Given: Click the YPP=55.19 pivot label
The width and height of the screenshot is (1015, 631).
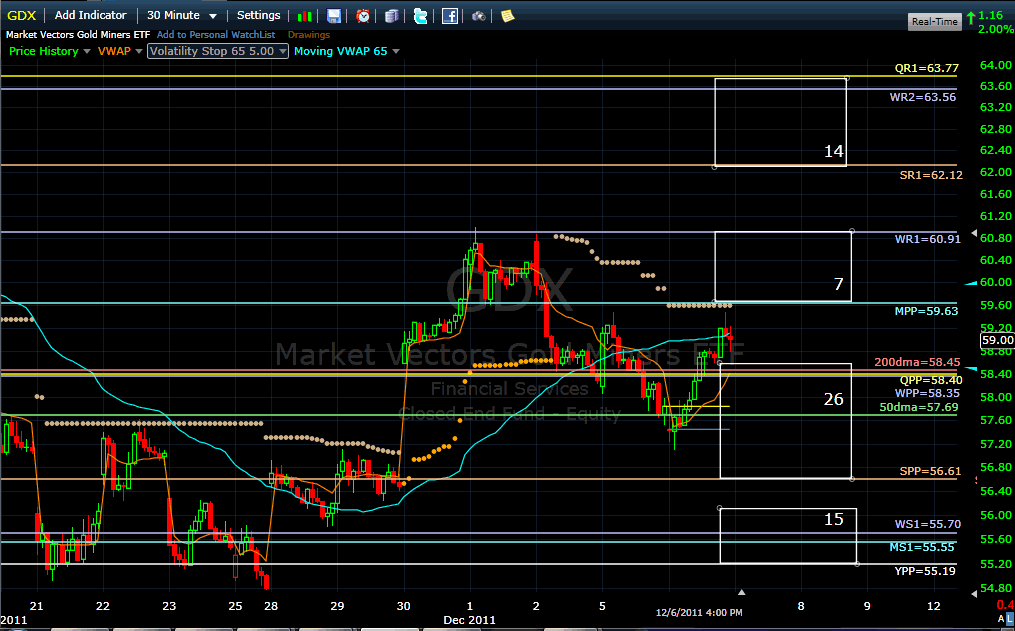Looking at the screenshot, I should tap(924, 571).
